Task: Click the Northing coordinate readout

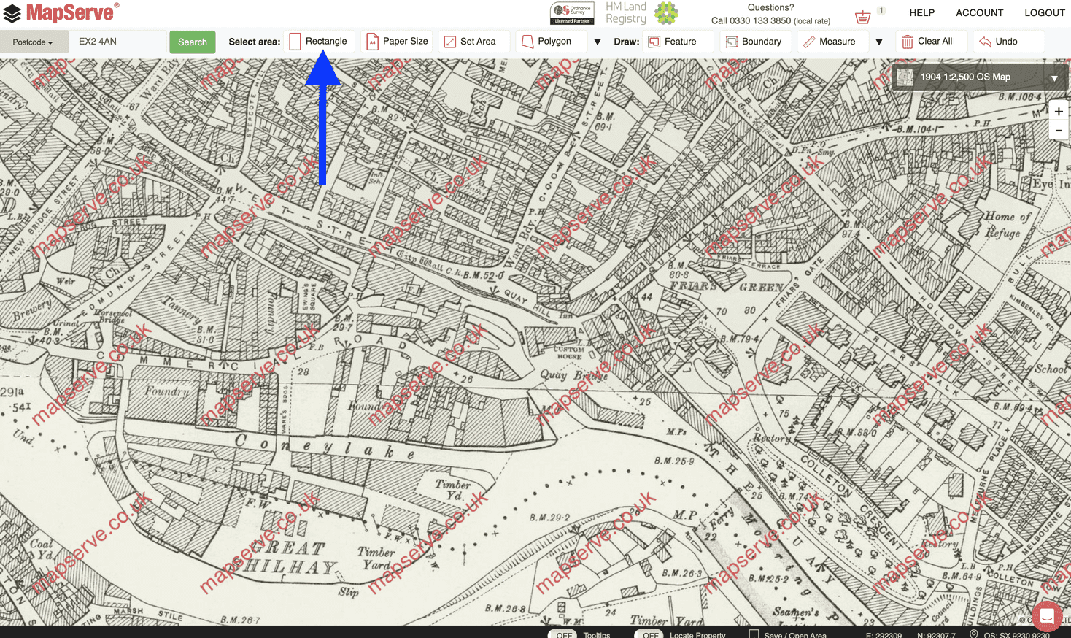Action: [936, 635]
